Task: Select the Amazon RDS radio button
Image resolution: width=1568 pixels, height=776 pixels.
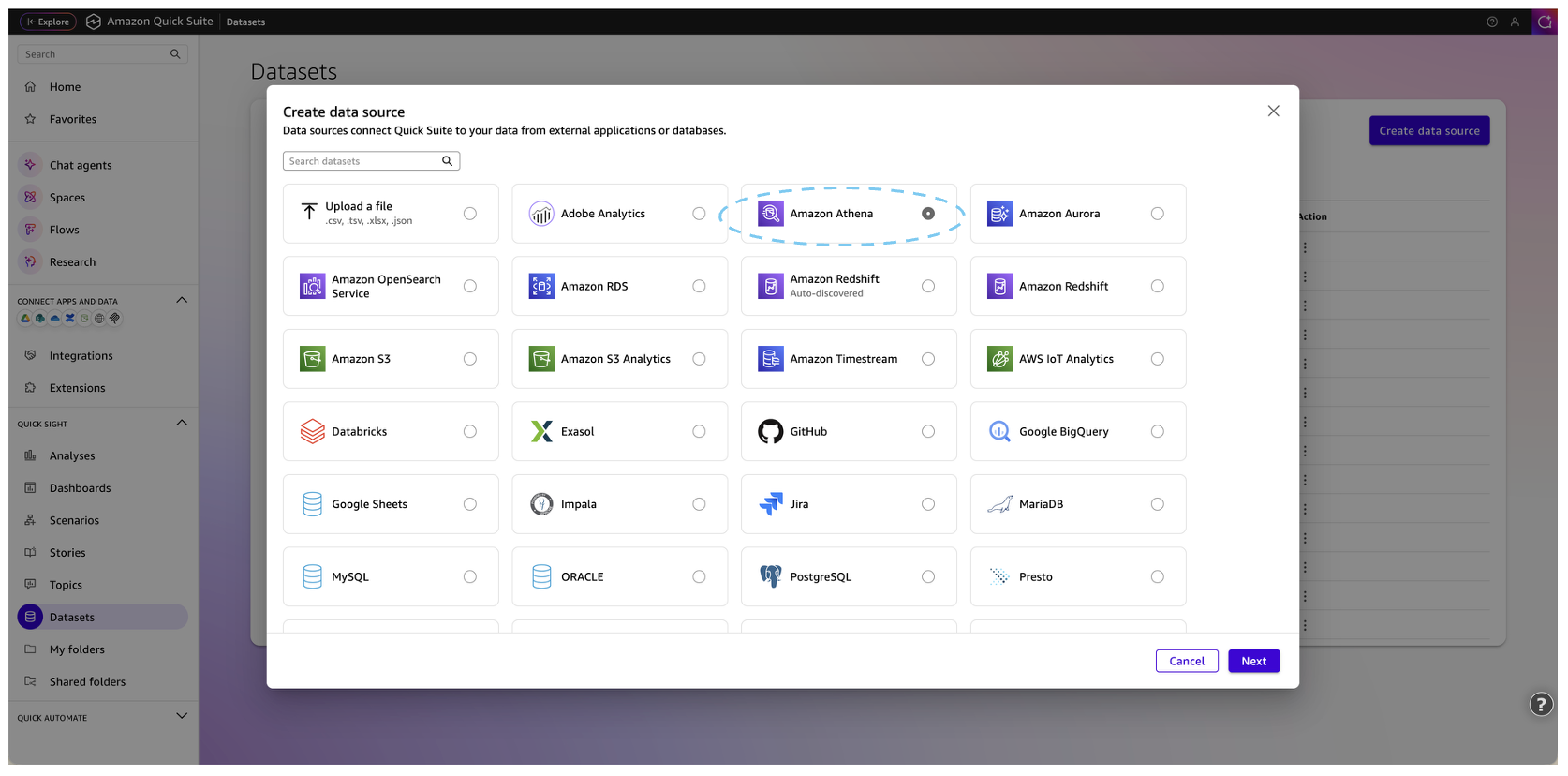Action: (699, 286)
